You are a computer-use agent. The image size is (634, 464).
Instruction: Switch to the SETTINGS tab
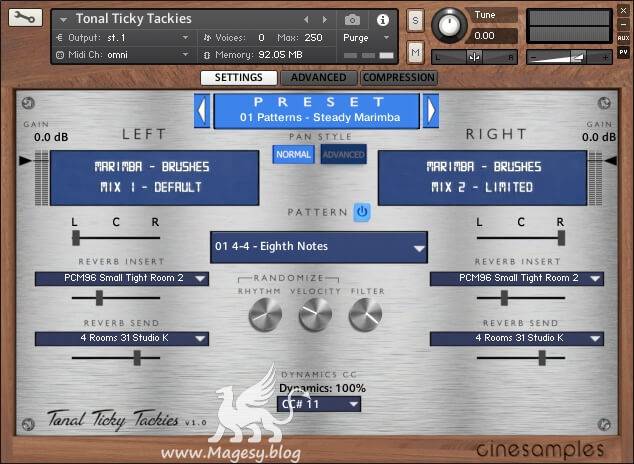pos(239,78)
